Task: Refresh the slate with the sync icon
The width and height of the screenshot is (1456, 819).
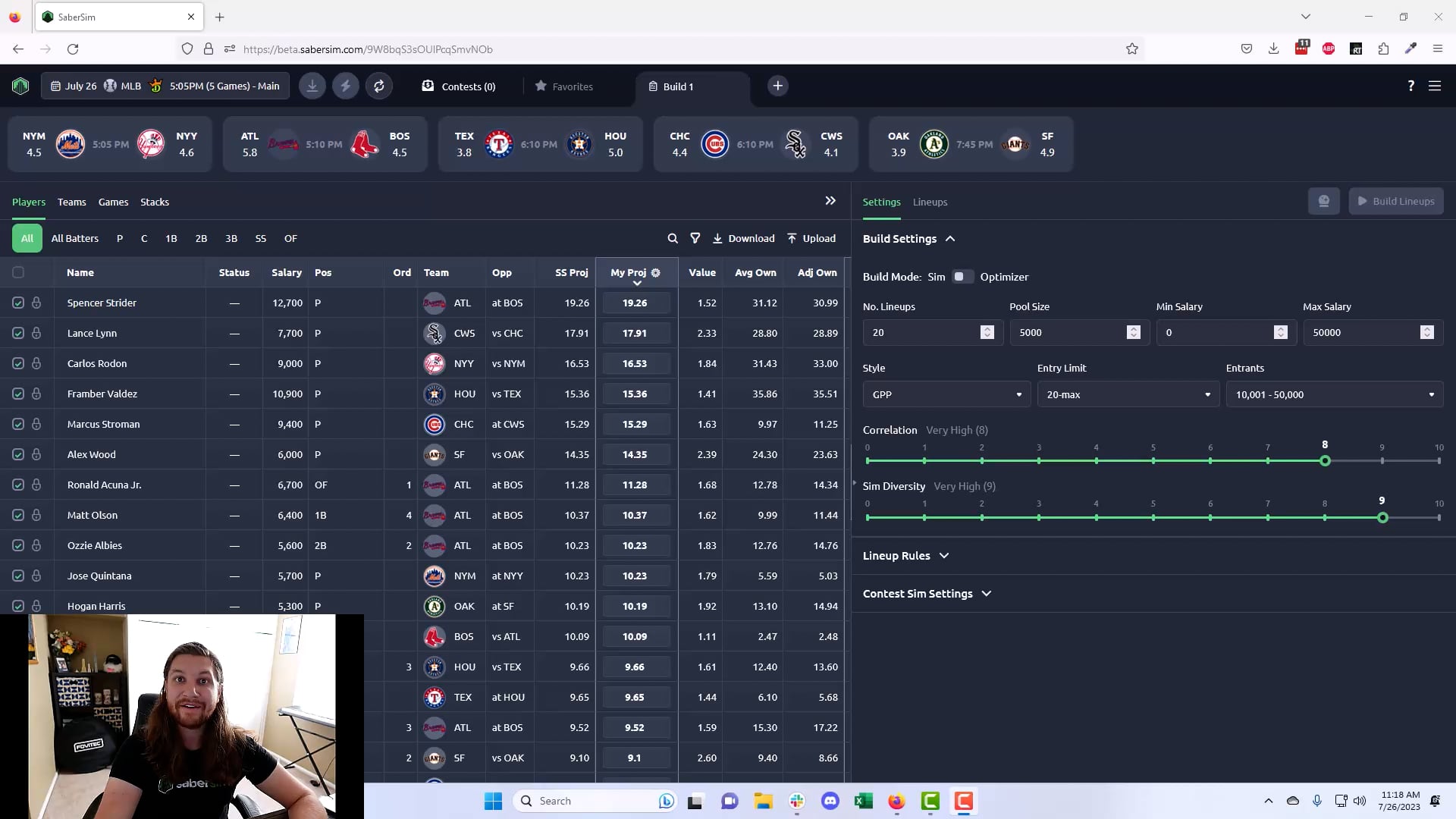Action: click(379, 86)
